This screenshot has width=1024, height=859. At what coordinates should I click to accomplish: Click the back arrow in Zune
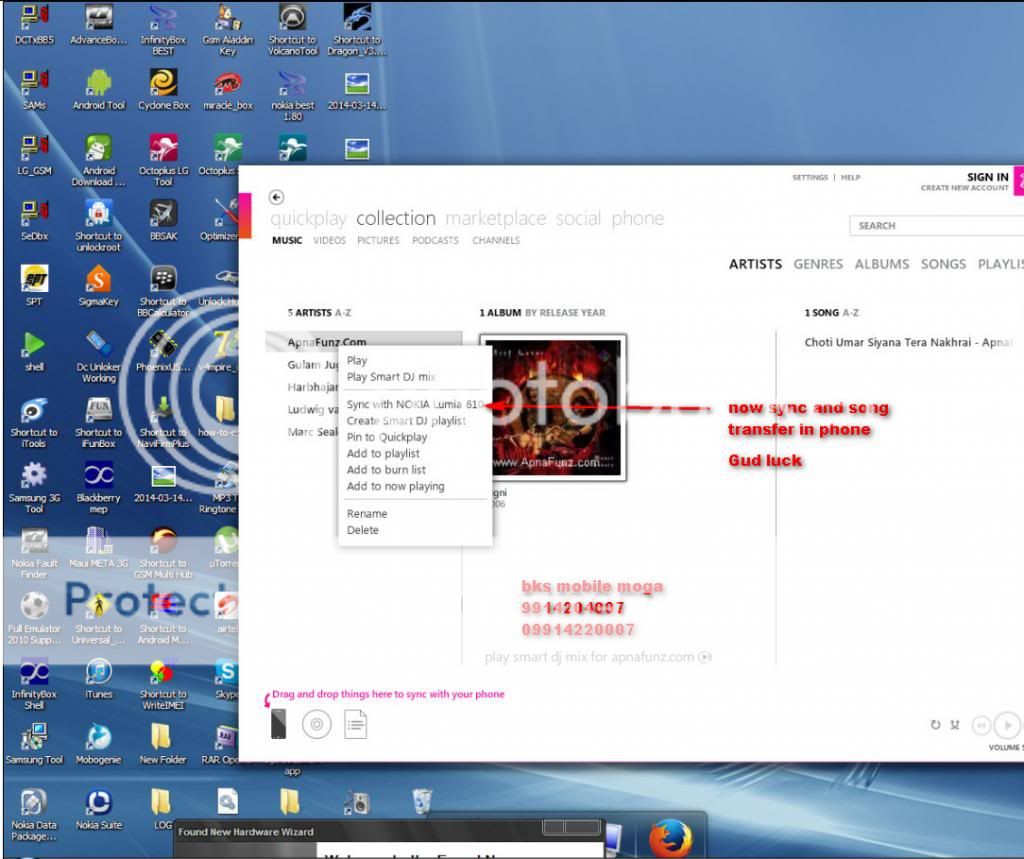coord(277,198)
